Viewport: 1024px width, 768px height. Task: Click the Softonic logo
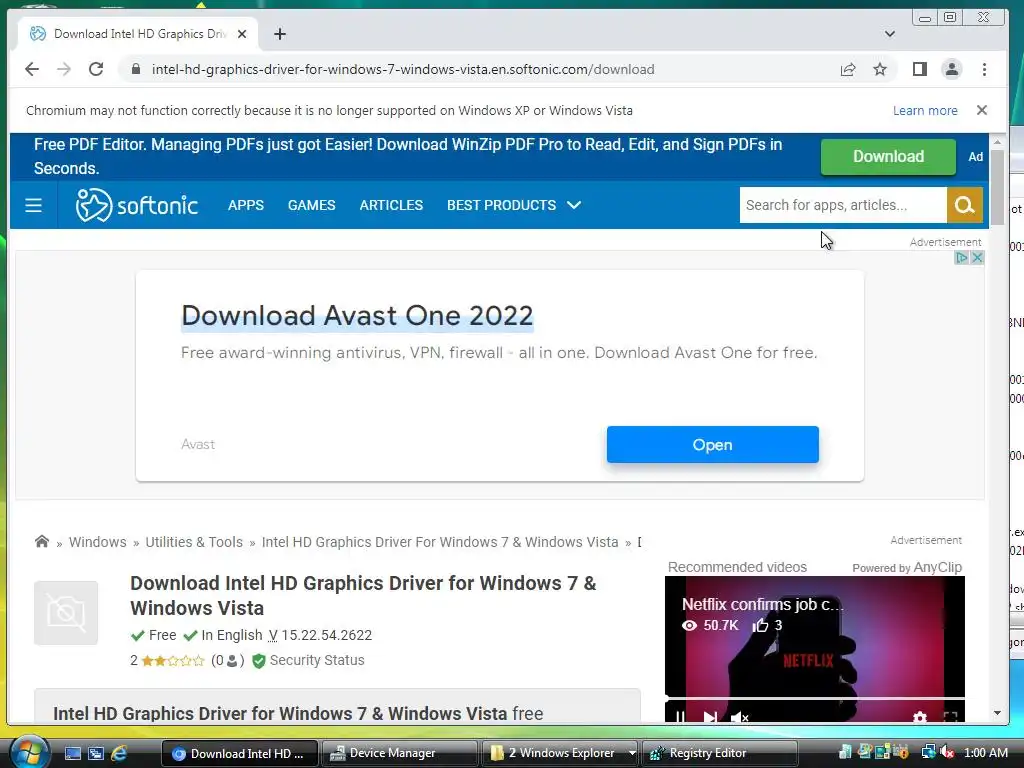tap(136, 205)
